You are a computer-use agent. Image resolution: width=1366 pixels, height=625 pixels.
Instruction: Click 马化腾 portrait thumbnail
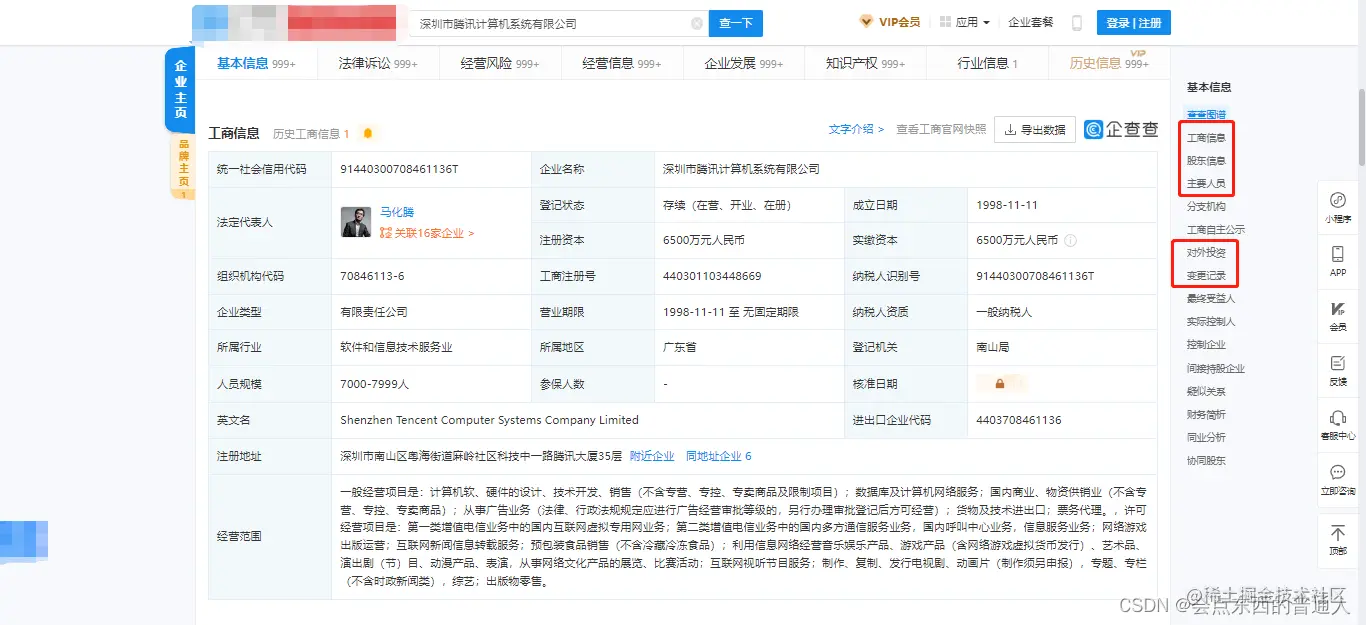pos(356,222)
